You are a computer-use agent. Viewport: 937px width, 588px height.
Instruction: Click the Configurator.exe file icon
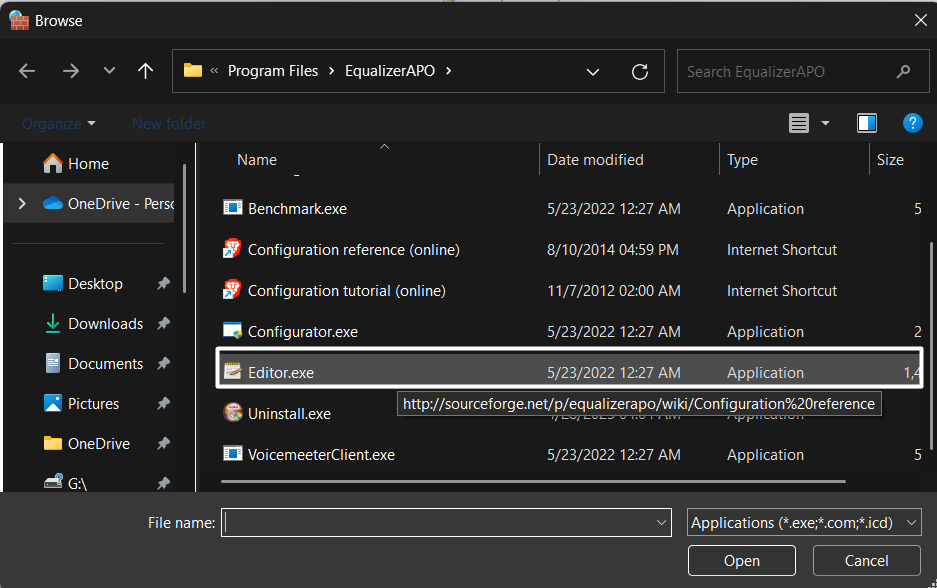click(x=232, y=332)
